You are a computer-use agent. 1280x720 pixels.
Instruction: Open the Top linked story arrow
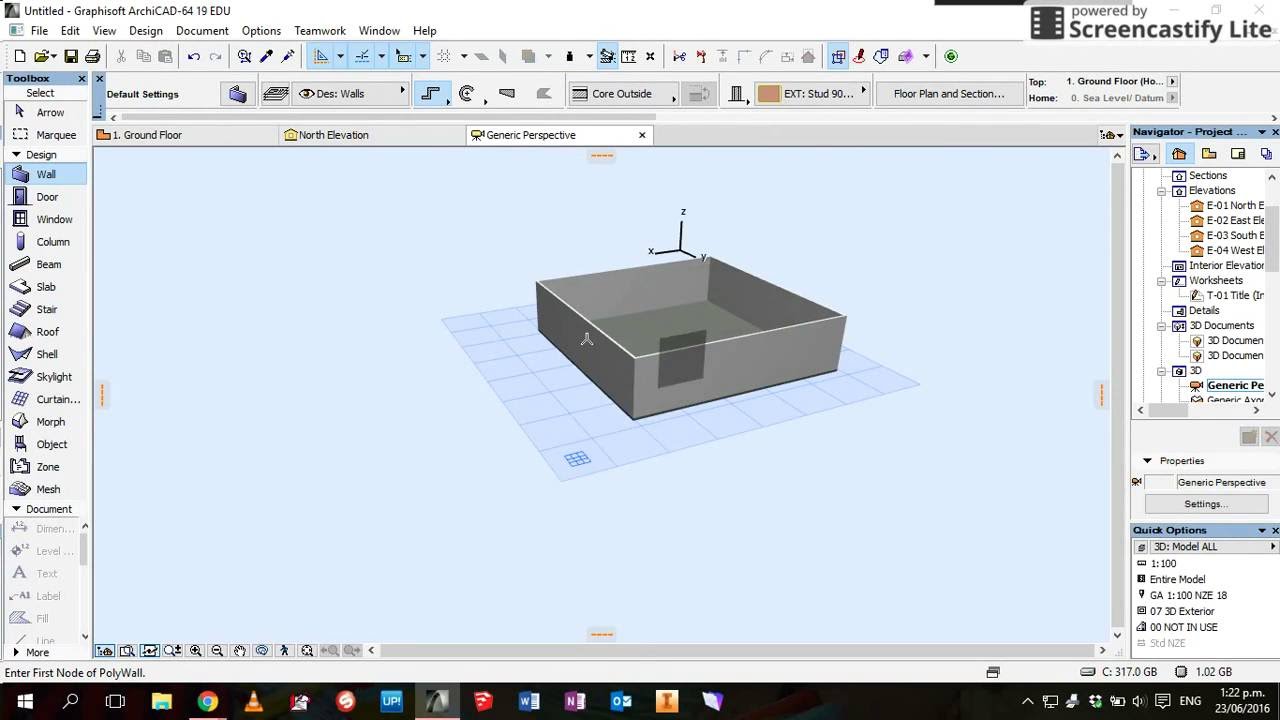pos(1172,81)
